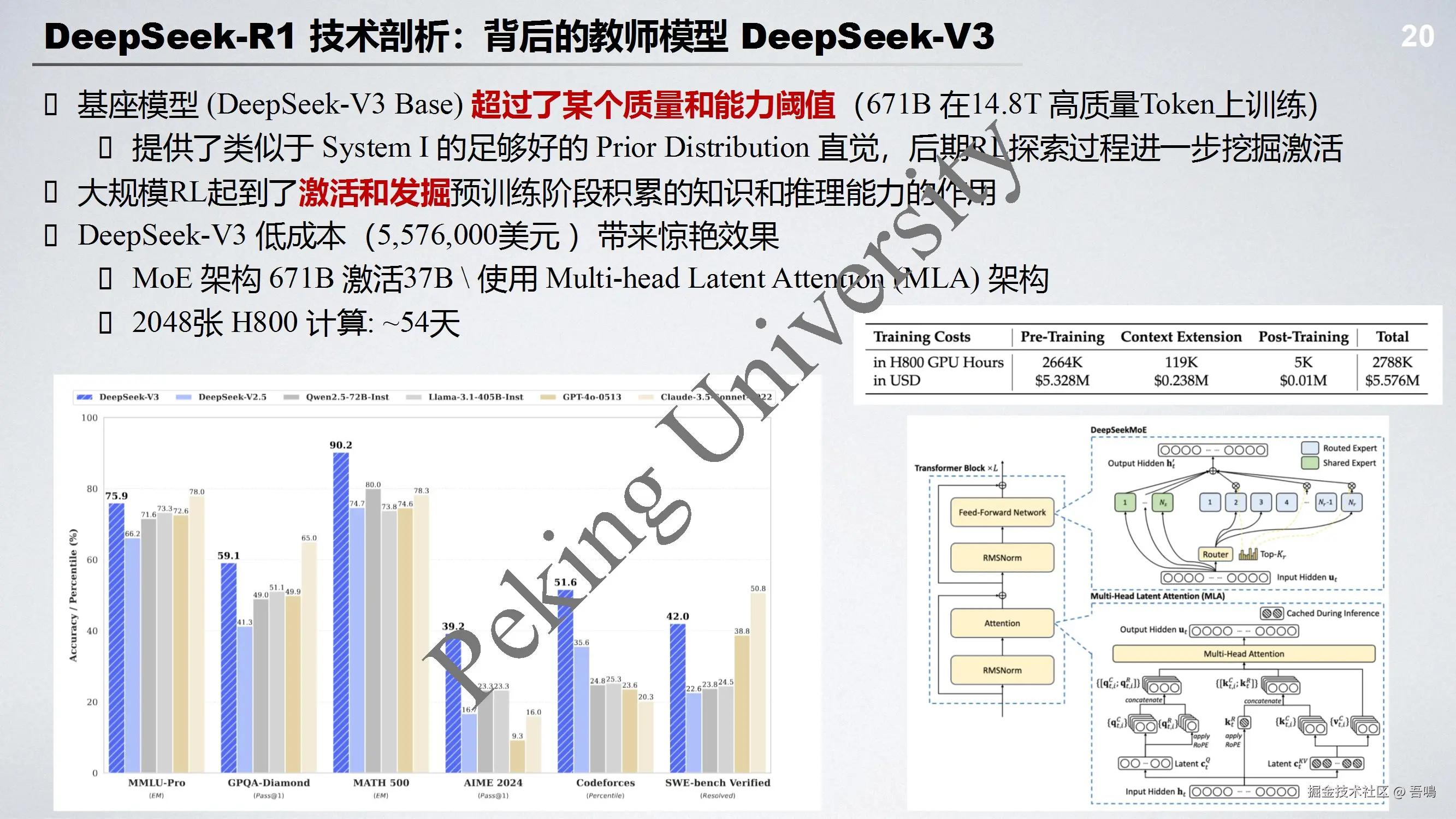Click the upper RMSNorm block below Feed-Forward

point(1002,558)
